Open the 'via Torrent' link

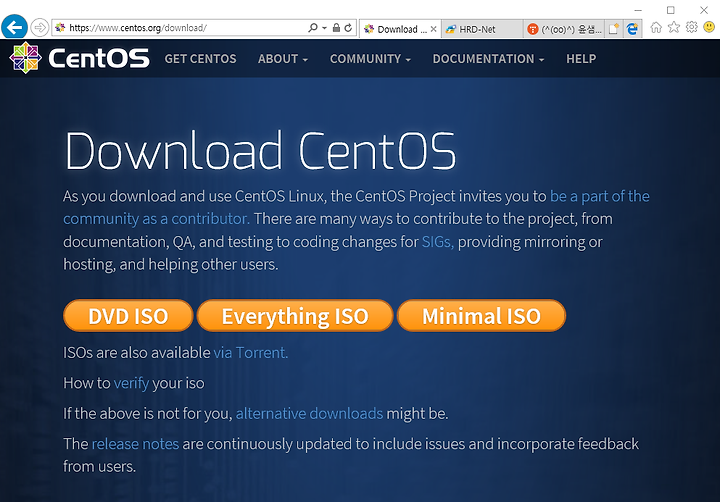point(251,352)
